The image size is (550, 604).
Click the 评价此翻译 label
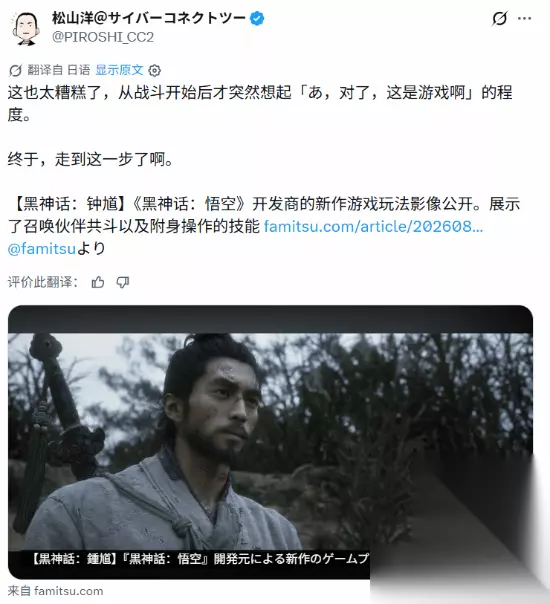coord(43,282)
